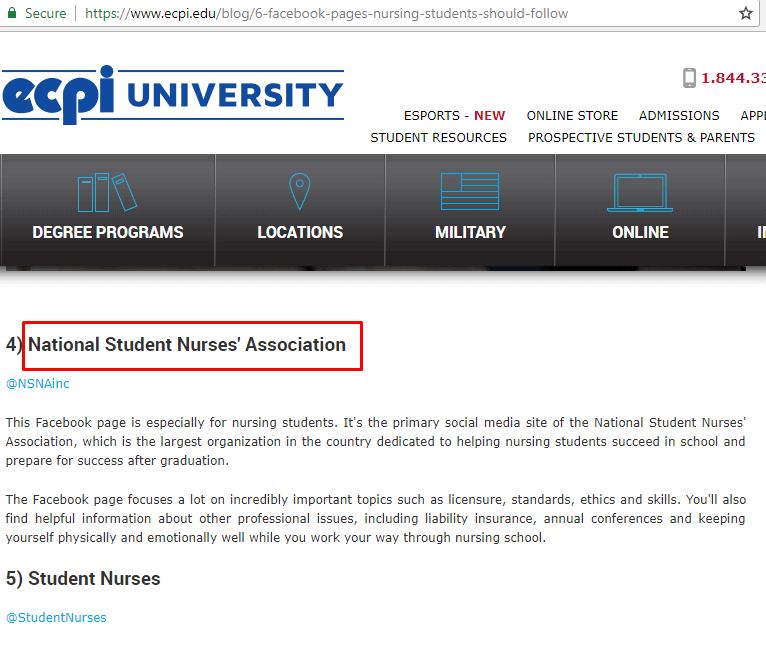Click the red phone number 1.844.33
Screen dimensions: 766x648
[733, 78]
